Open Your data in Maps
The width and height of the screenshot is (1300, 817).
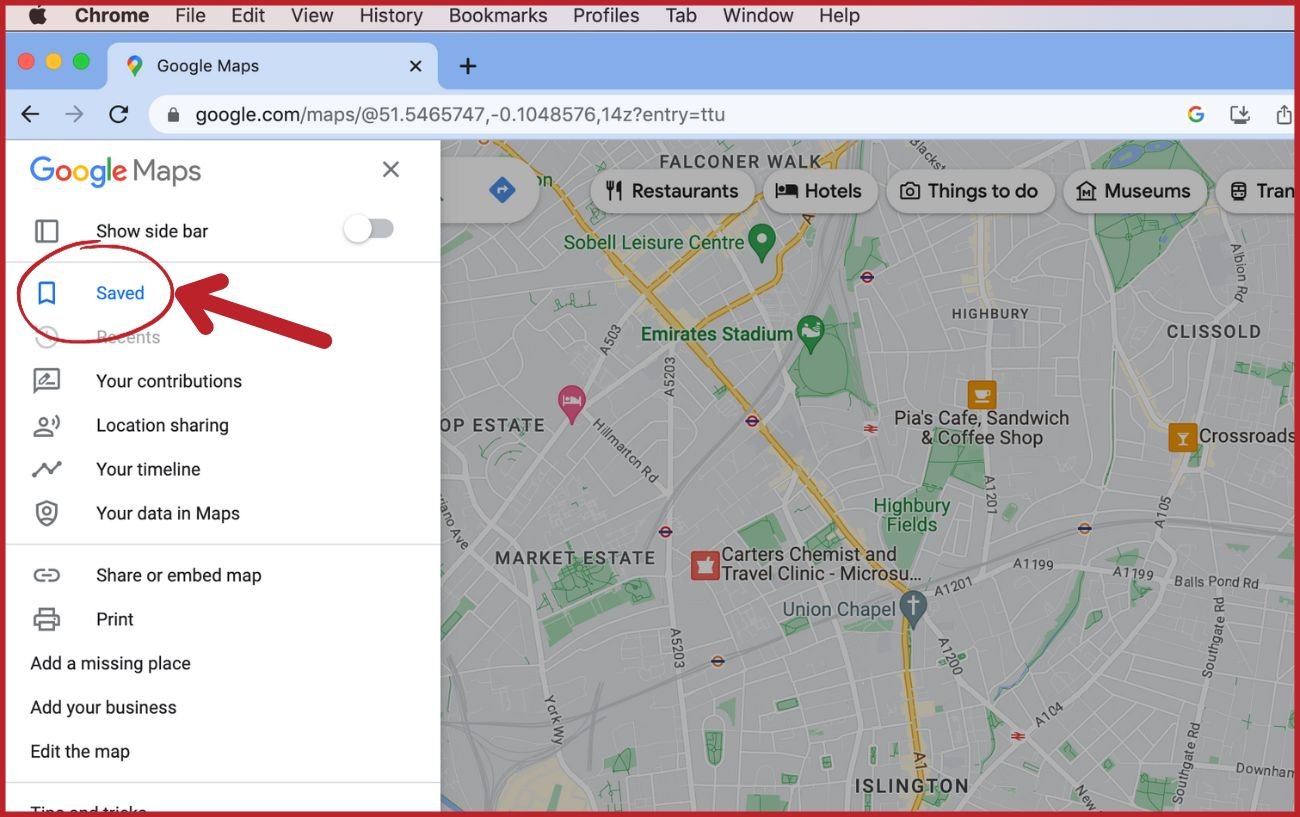pos(168,513)
